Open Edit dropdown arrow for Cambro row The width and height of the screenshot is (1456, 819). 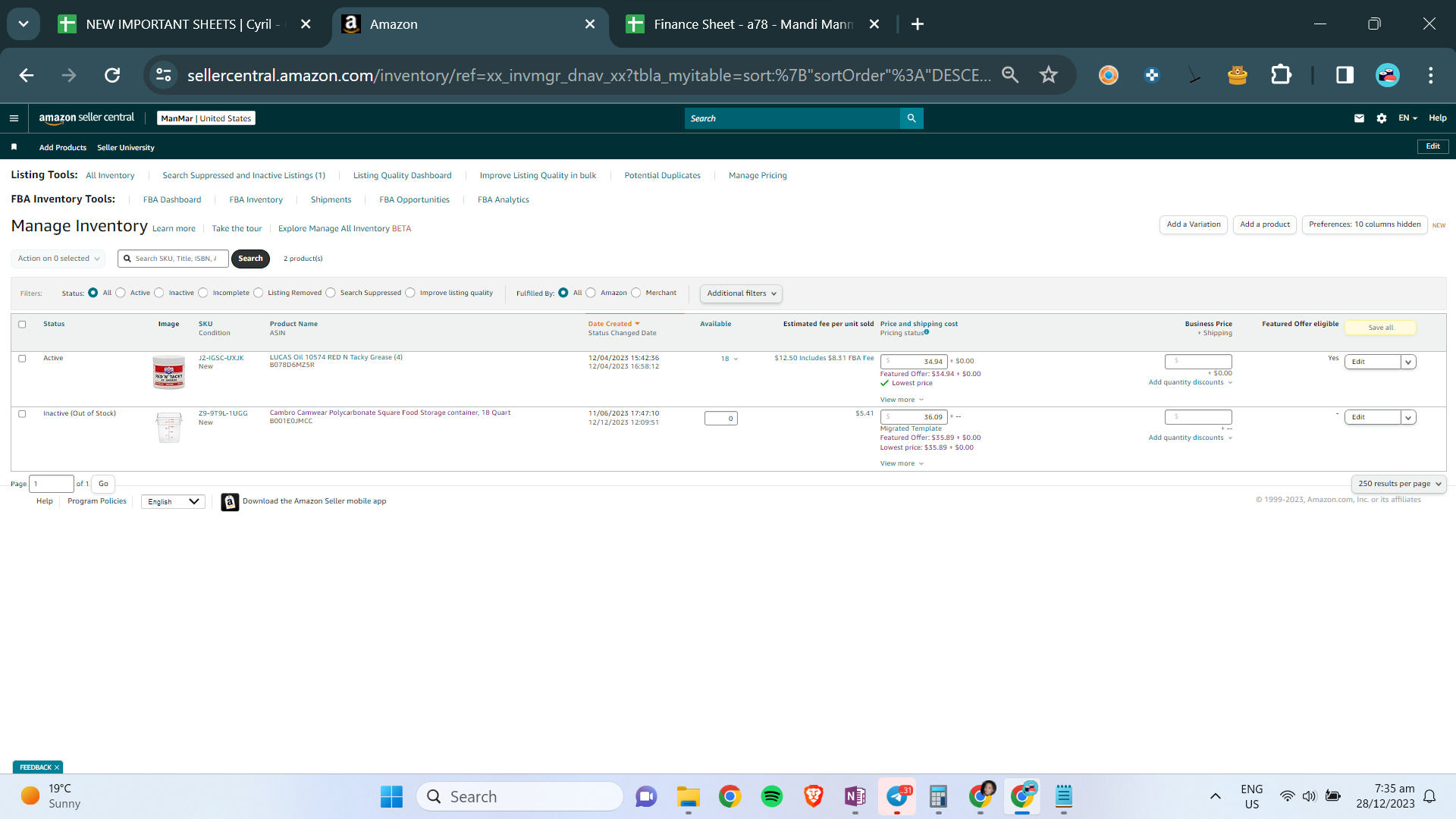coord(1408,418)
